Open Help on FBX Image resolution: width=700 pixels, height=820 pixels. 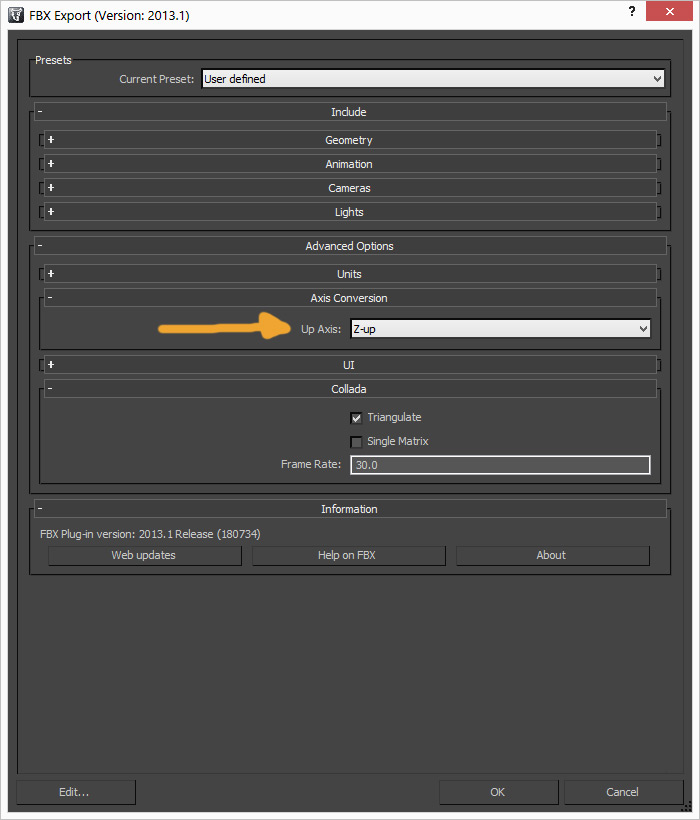coord(348,555)
